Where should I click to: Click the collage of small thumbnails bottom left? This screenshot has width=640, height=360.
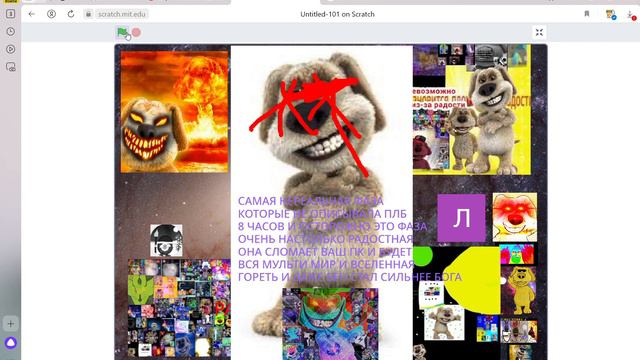tap(179, 308)
